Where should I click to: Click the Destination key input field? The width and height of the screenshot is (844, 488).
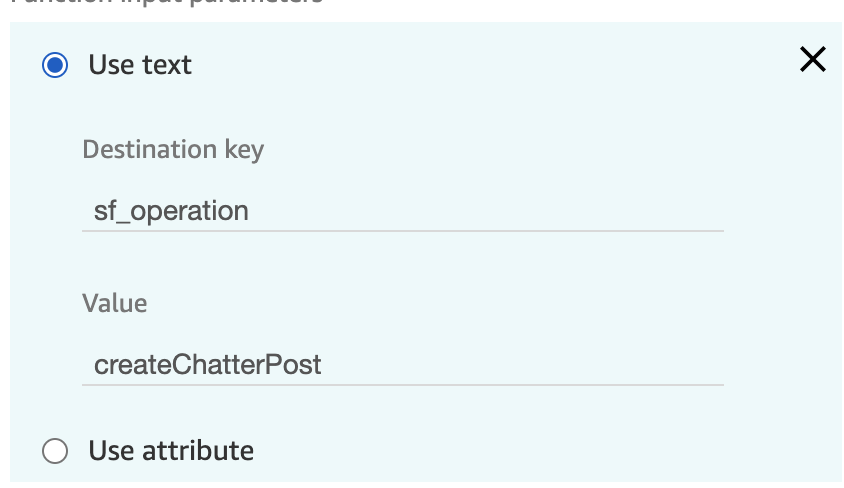tap(403, 211)
